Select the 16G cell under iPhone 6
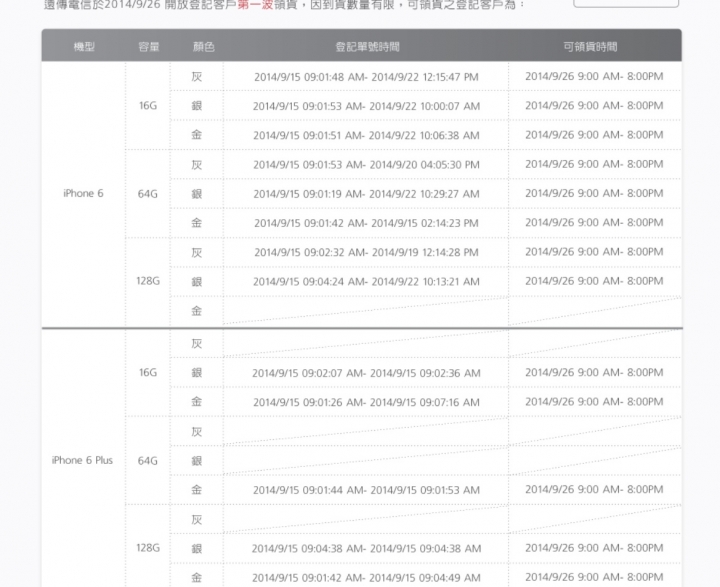Screen dimensions: 720x587 (148, 106)
